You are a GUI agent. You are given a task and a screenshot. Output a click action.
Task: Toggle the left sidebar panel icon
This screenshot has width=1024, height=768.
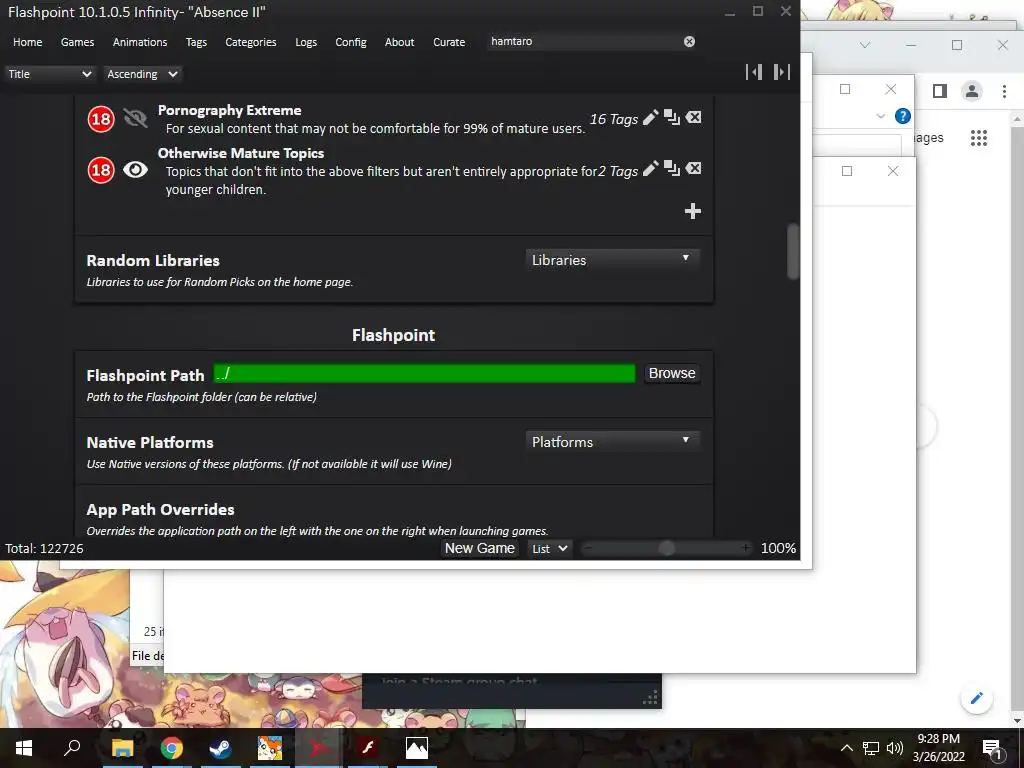pos(754,72)
